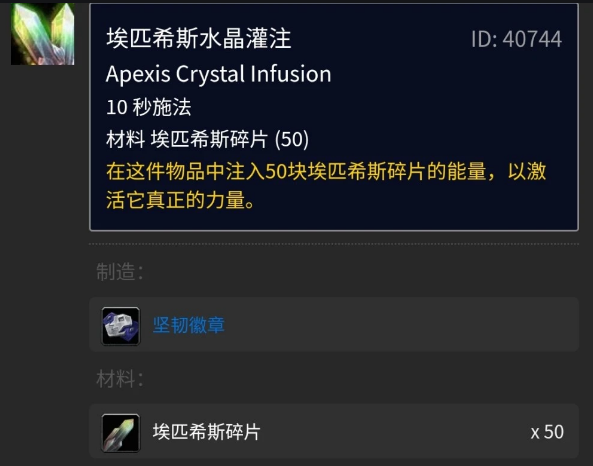593x466 pixels.
Task: Click the 埃匹希斯水晶灌注 tooltip title
Action: [x=199, y=39]
